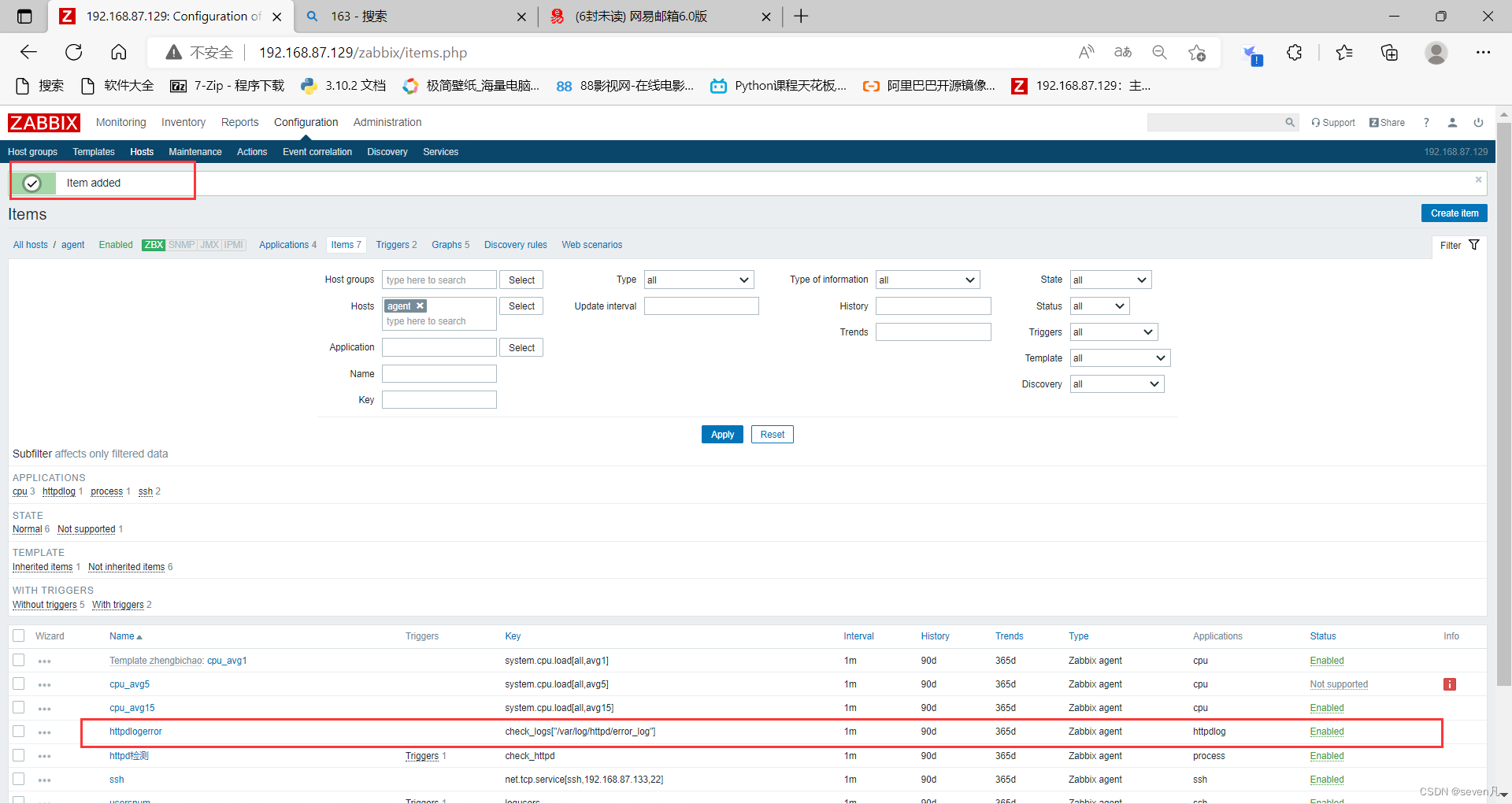Click the Name filter input field
1512x804 pixels.
point(439,373)
